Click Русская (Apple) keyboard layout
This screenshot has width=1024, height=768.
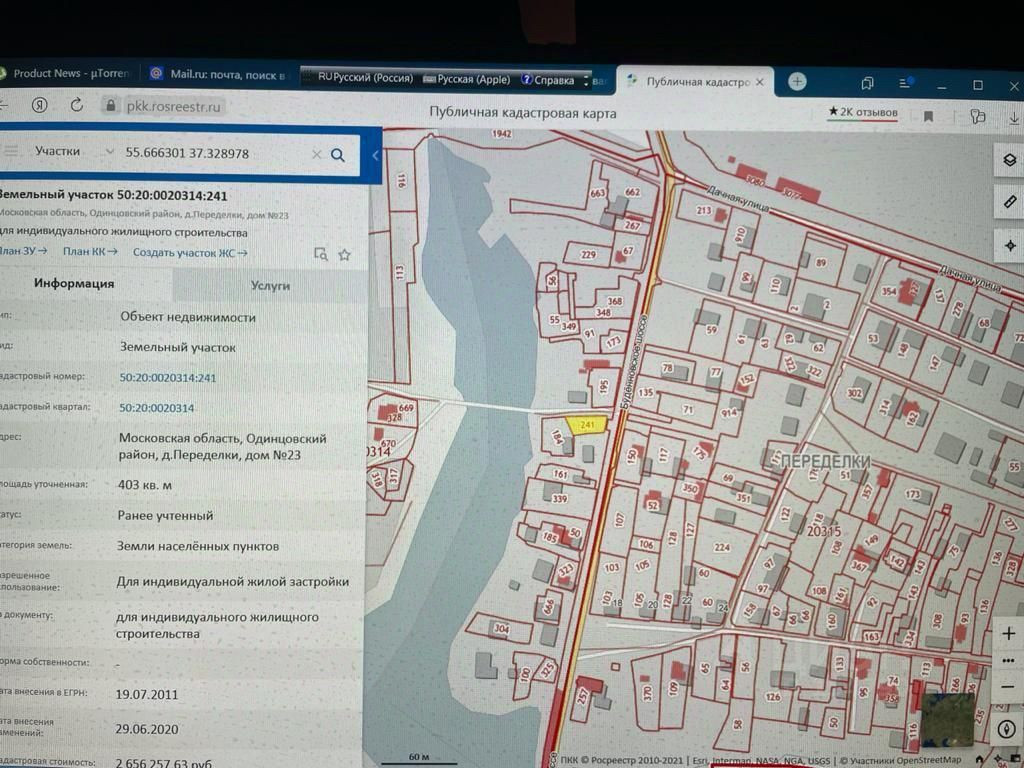click(x=466, y=79)
